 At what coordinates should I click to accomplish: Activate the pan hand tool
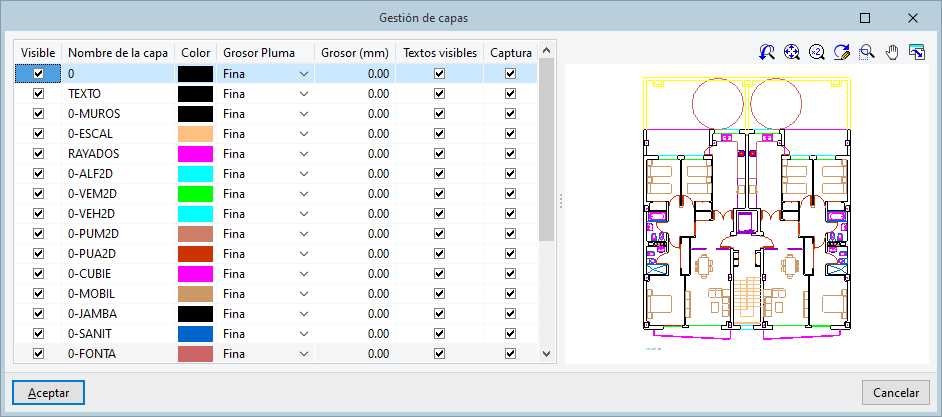pyautogui.click(x=891, y=52)
